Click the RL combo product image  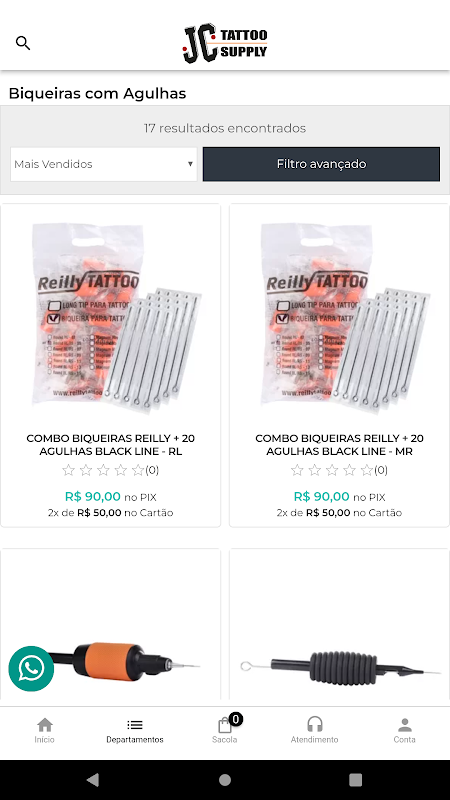click(x=116, y=316)
